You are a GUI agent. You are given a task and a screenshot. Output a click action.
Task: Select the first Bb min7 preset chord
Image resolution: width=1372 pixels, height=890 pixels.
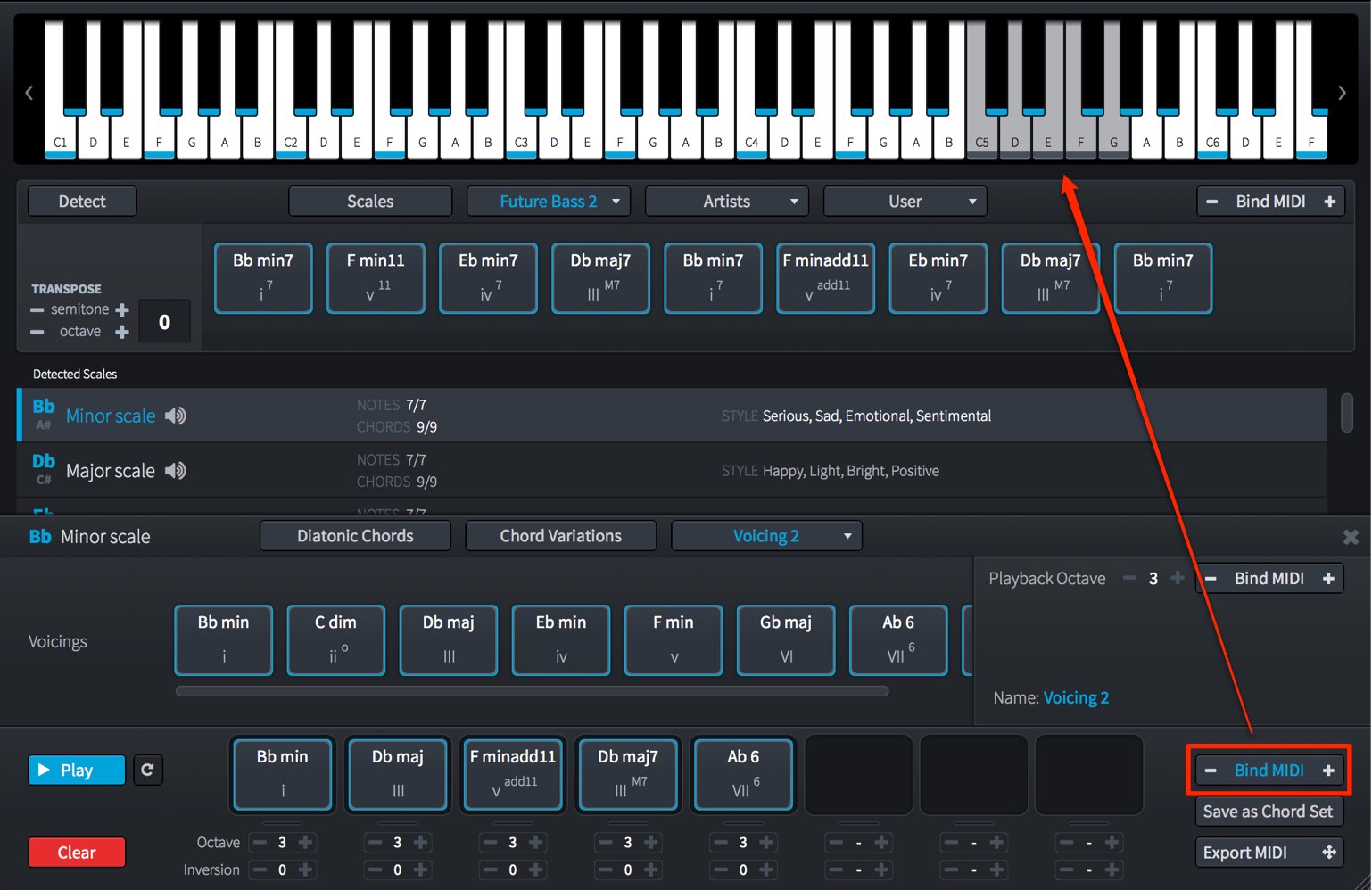(x=263, y=278)
